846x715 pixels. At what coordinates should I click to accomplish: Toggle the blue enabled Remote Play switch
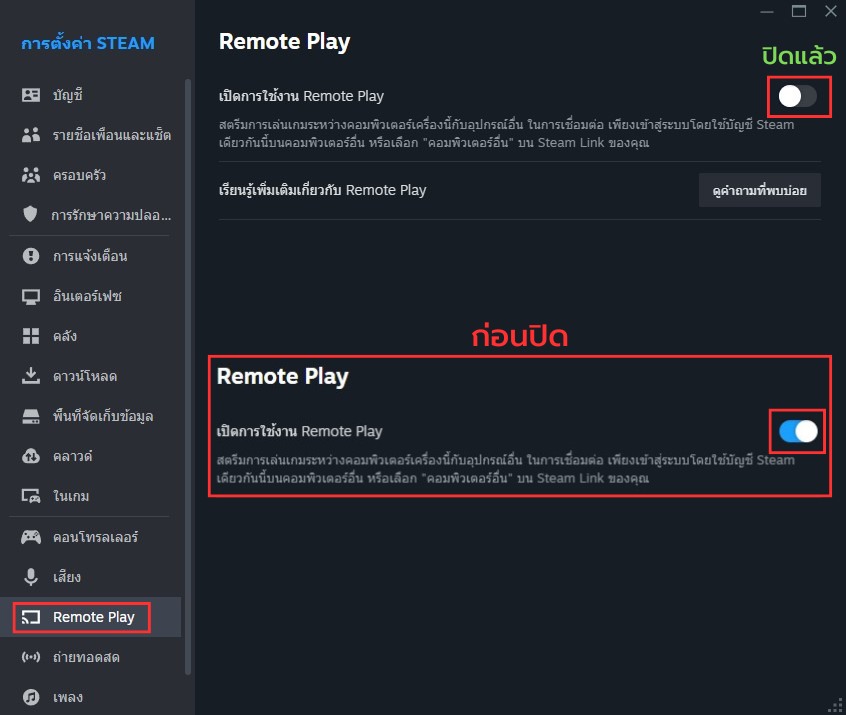pyautogui.click(x=798, y=431)
